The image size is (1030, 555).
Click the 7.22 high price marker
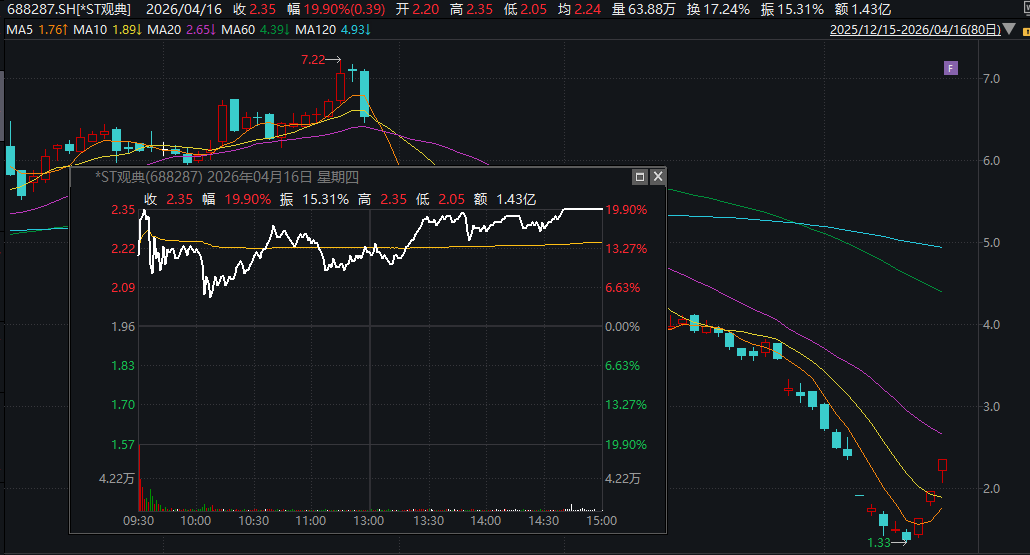point(314,60)
